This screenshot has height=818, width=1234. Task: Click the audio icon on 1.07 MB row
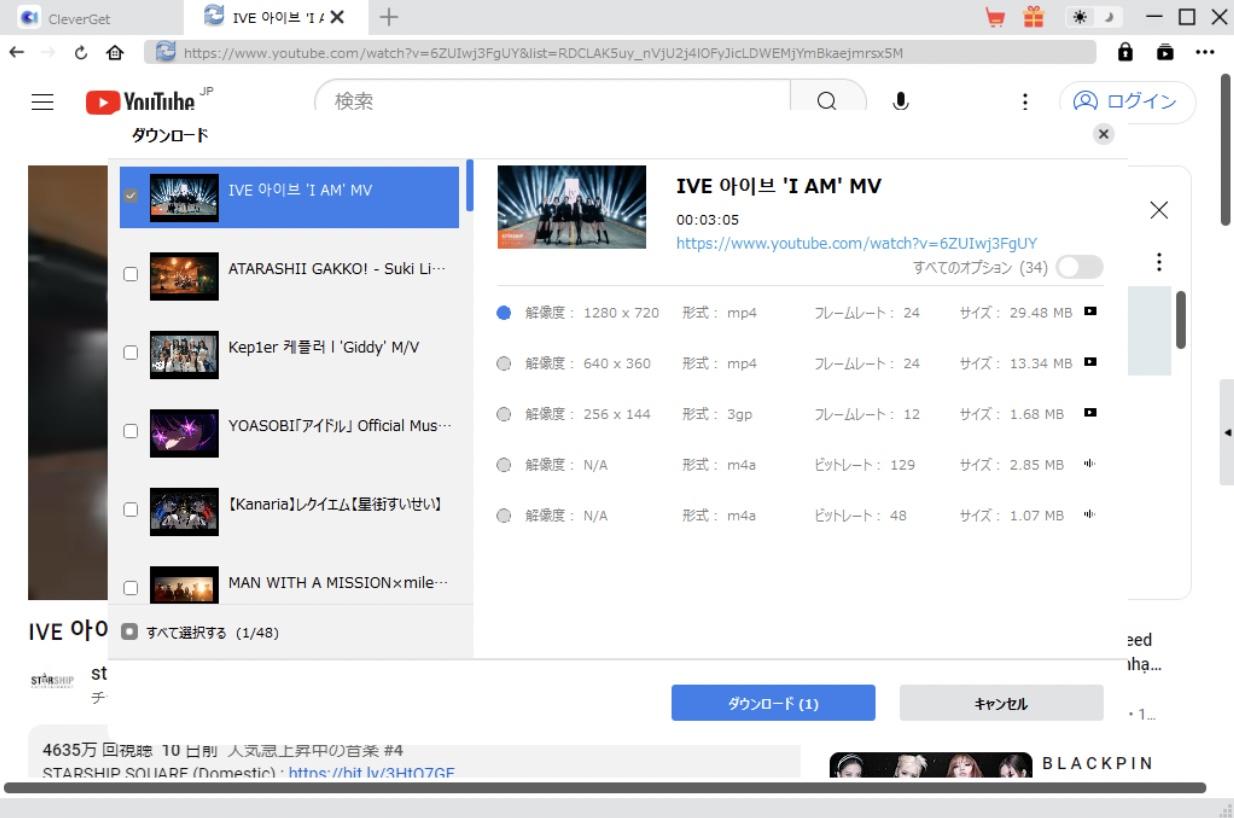click(x=1090, y=515)
